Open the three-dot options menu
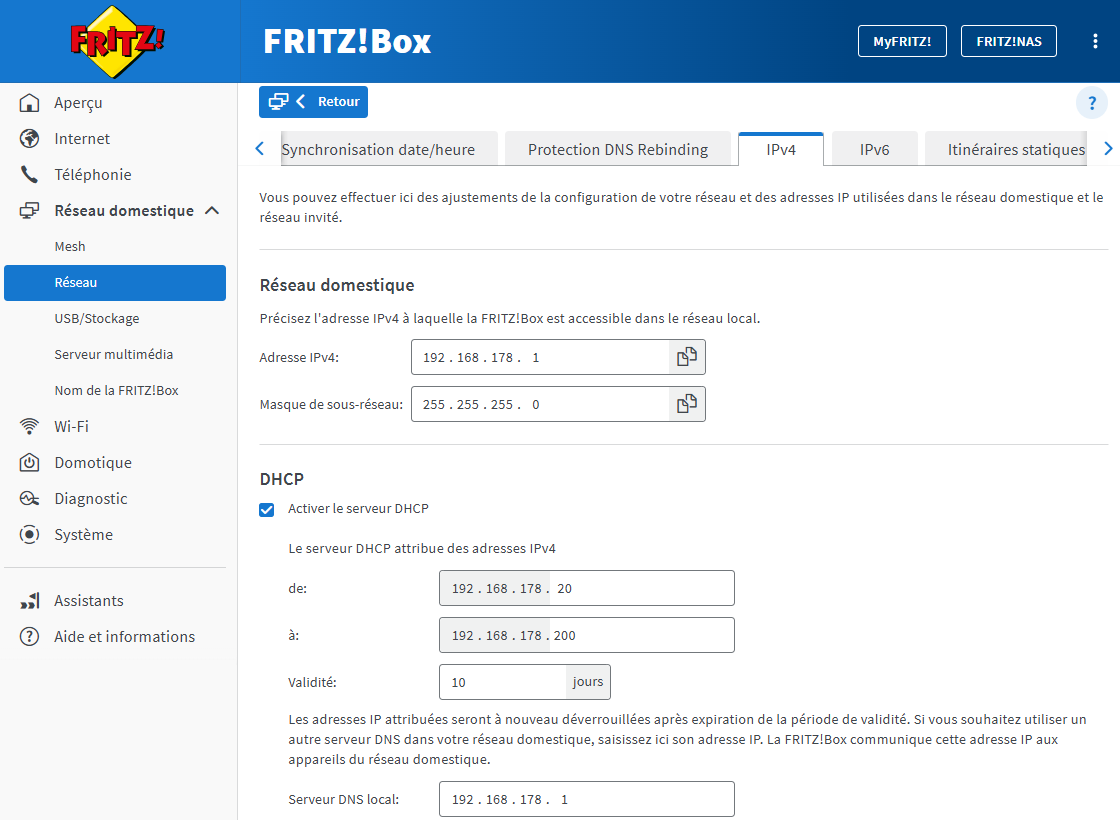This screenshot has width=1120, height=820. (x=1095, y=41)
